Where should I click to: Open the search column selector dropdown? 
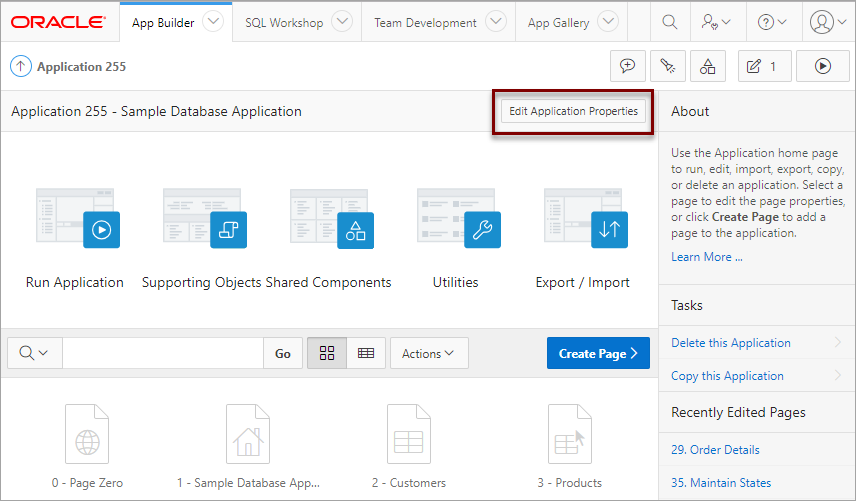tap(34, 353)
